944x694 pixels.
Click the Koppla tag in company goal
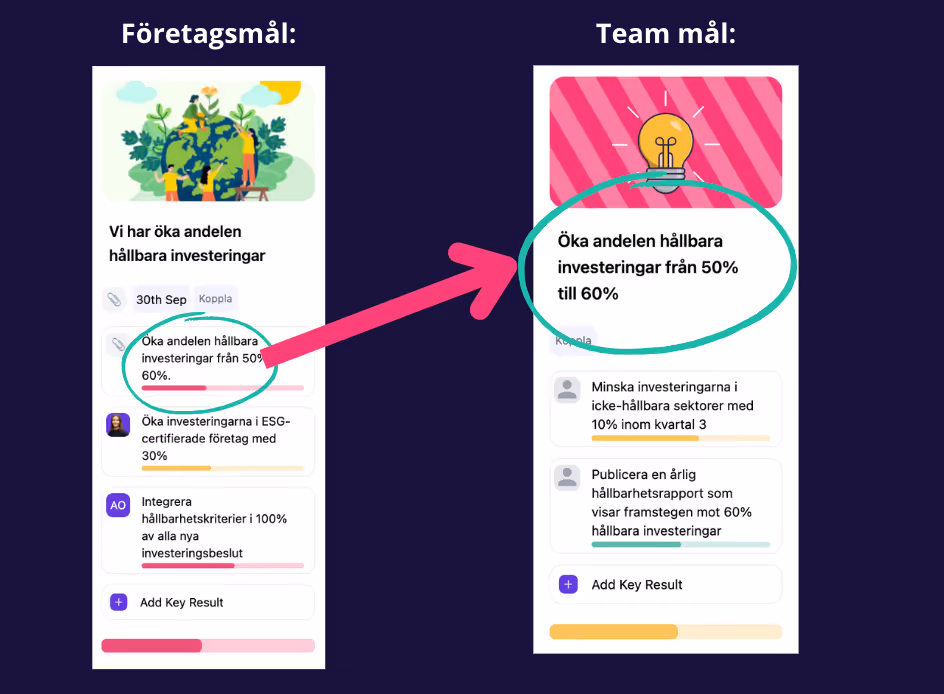[x=215, y=299]
